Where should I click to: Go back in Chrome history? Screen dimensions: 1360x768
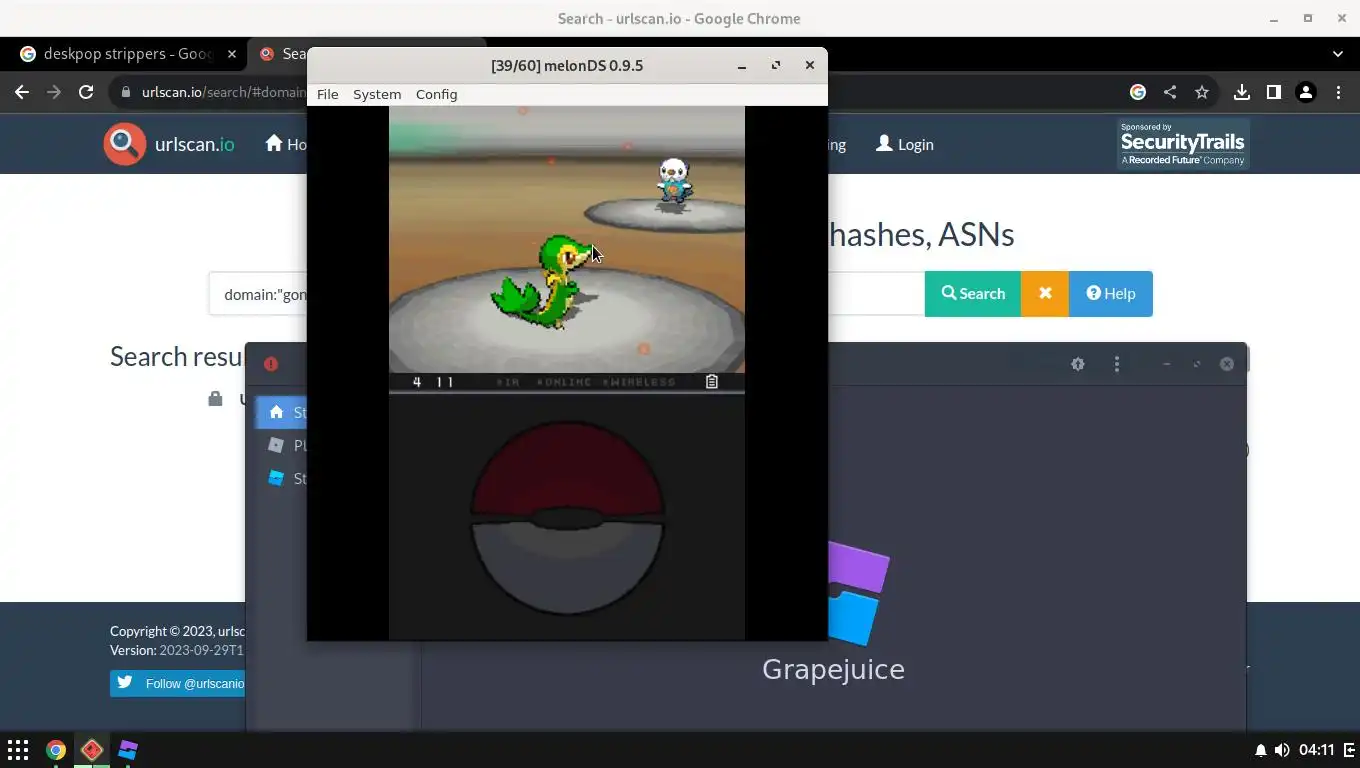[22, 92]
